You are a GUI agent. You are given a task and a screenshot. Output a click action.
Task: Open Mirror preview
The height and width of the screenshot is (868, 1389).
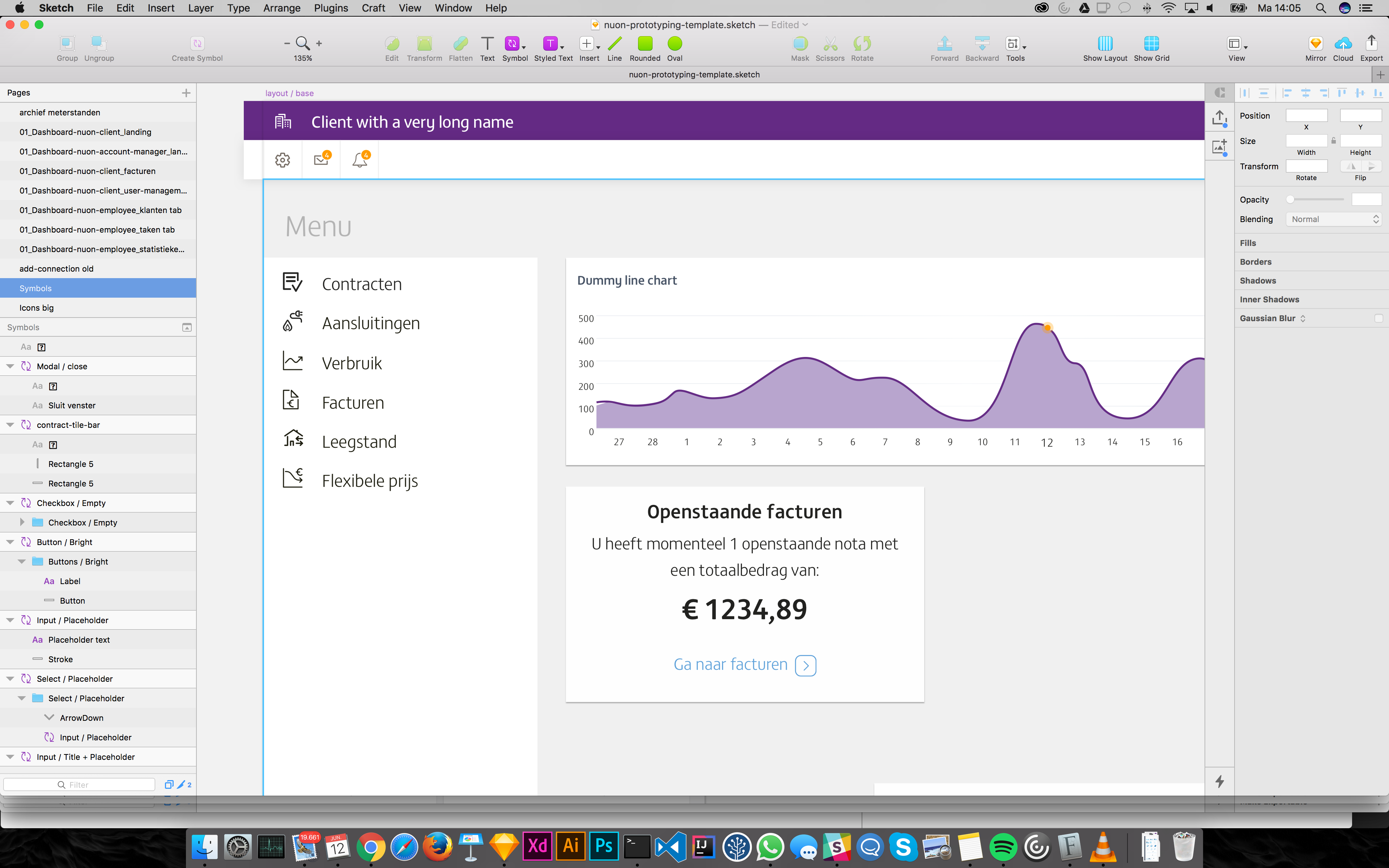tap(1316, 44)
